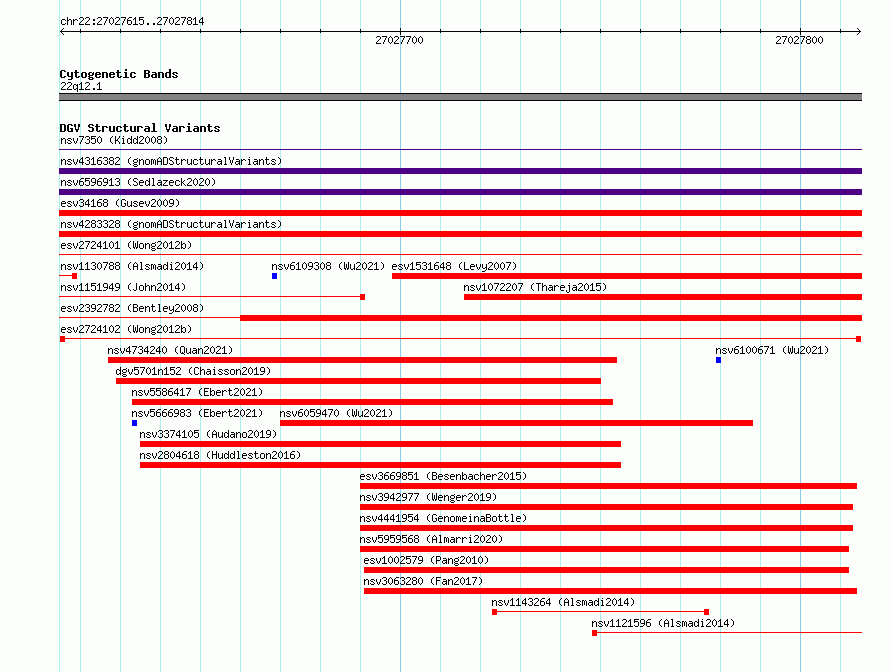Click nsv4734240 (Quan2021) variant
Image resolution: width=890 pixels, height=672 pixels.
point(362,360)
